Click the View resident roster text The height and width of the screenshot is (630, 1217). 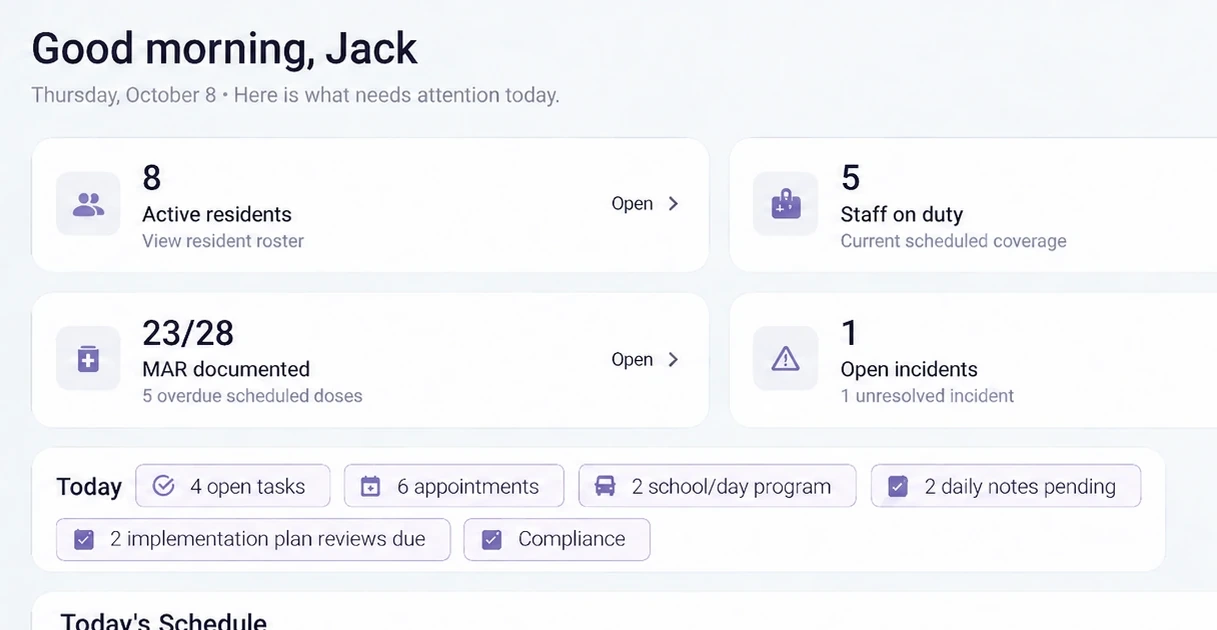click(223, 241)
